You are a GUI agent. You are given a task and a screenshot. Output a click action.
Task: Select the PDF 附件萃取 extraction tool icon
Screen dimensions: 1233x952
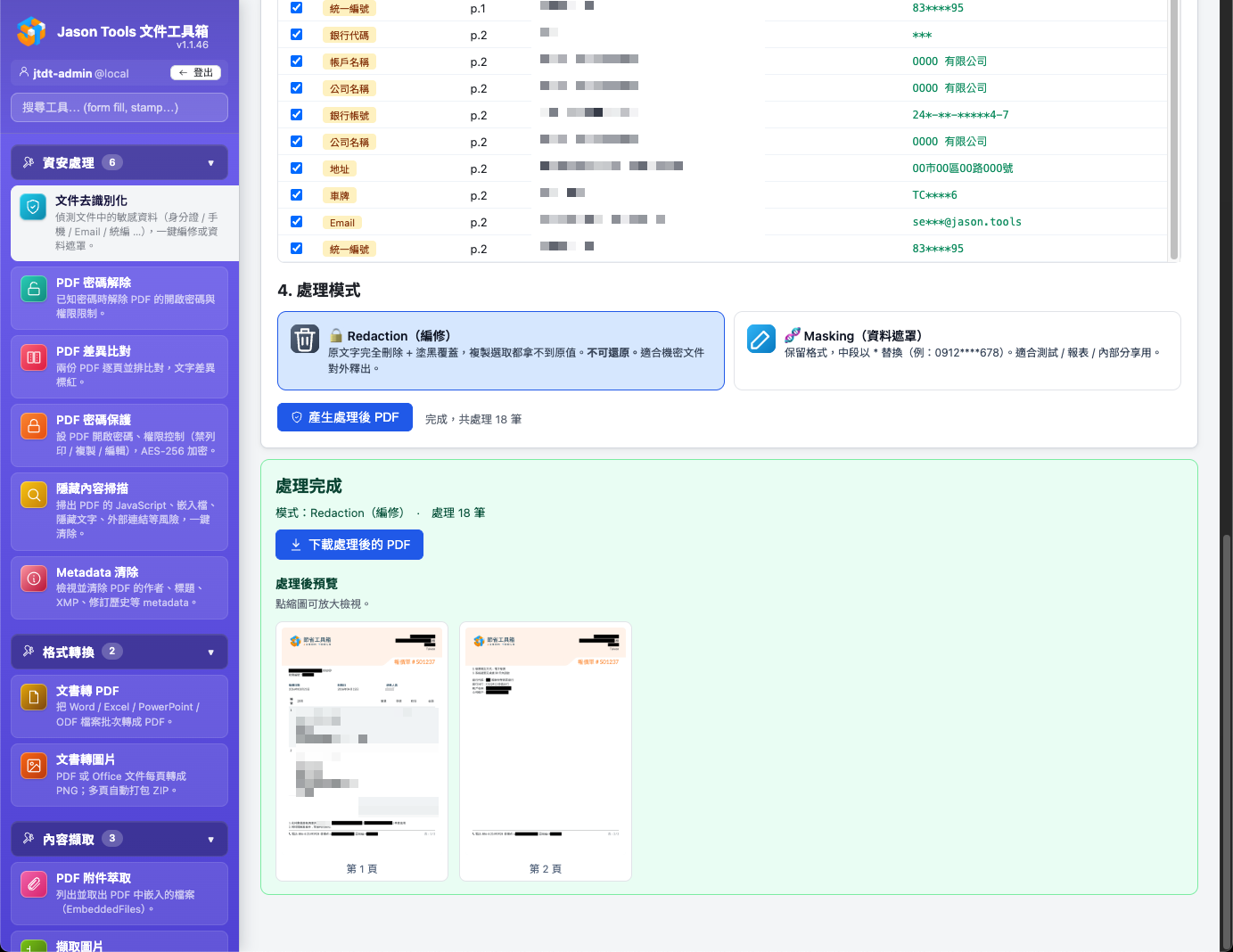(x=33, y=884)
